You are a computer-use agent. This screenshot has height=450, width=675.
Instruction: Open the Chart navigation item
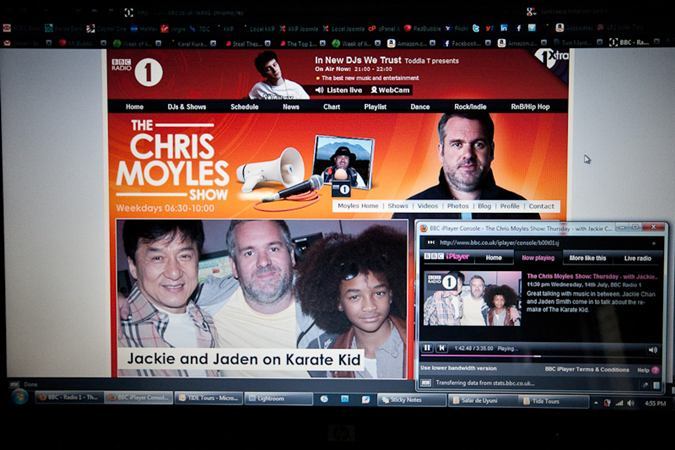(x=331, y=107)
